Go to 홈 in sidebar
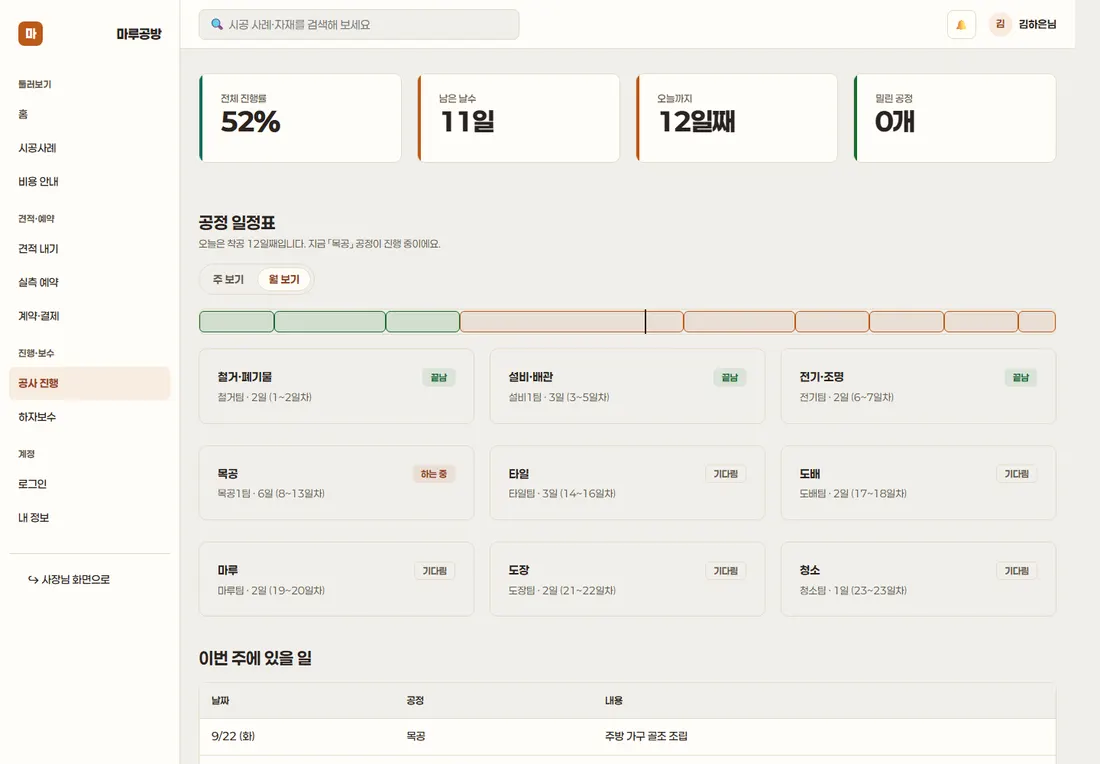This screenshot has width=1100, height=764. pyautogui.click(x=89, y=114)
